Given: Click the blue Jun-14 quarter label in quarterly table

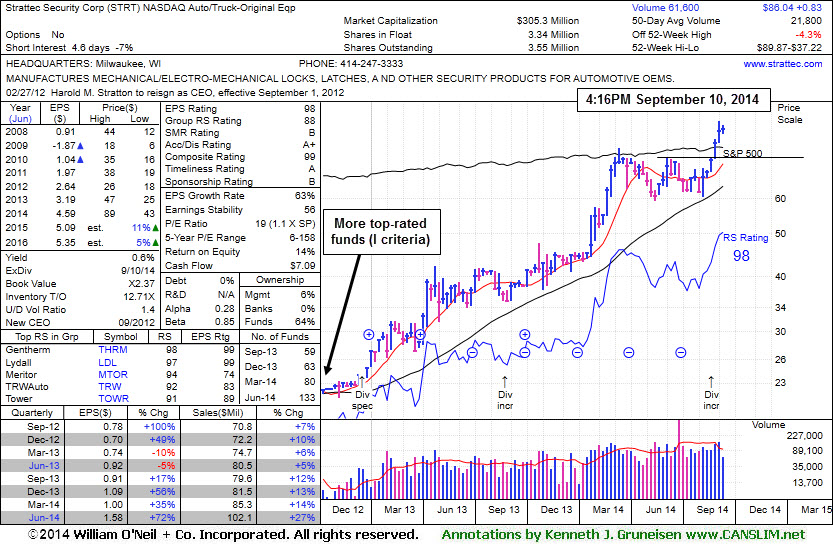Looking at the screenshot, I should pyautogui.click(x=44, y=518).
